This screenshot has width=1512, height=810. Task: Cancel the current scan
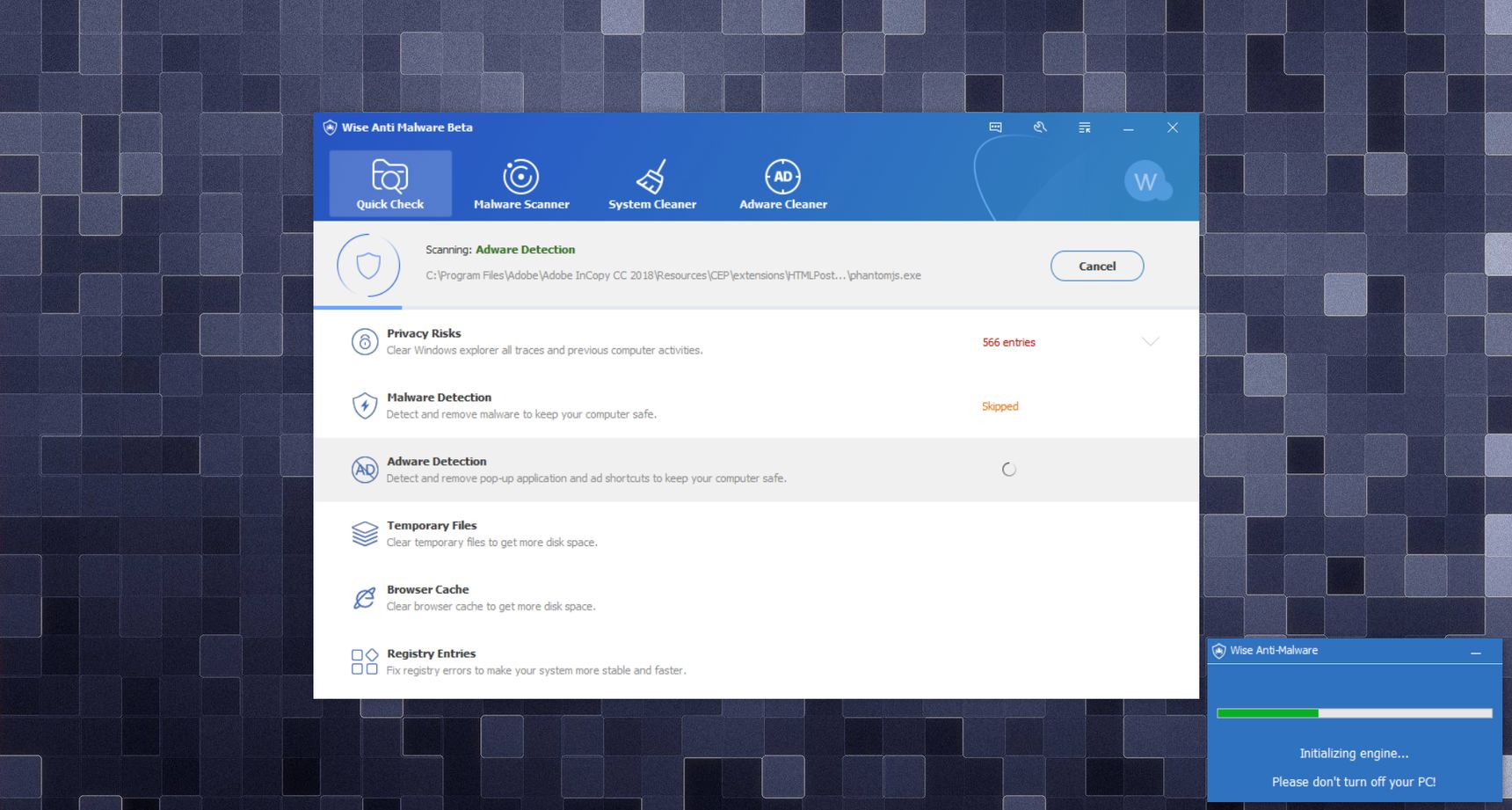[1097, 266]
